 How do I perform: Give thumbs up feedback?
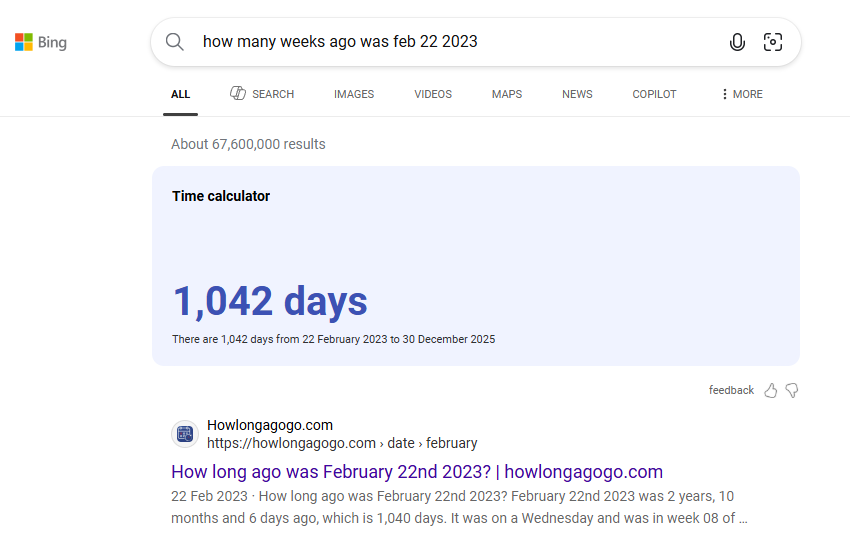coord(770,390)
